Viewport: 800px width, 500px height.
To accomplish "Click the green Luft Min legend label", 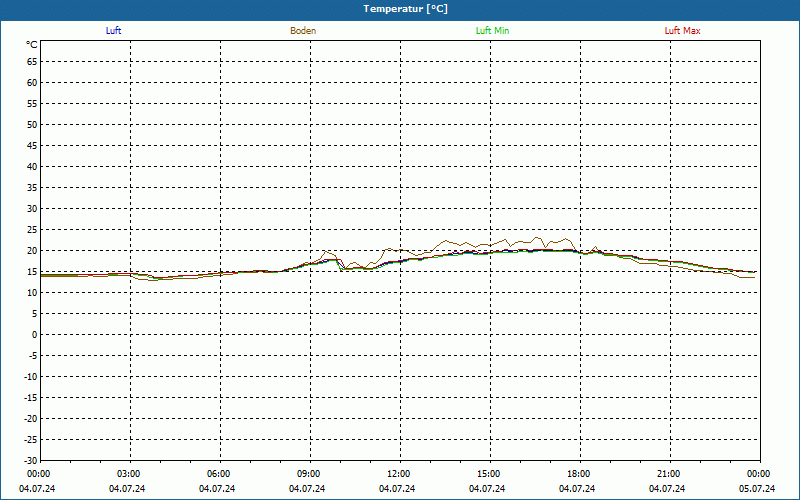I will pos(492,31).
